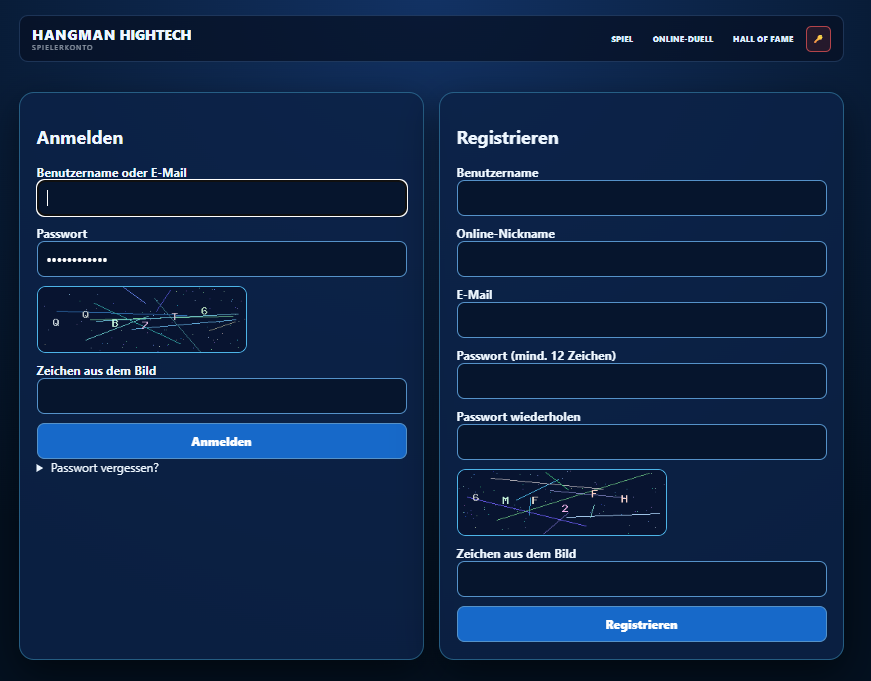This screenshot has height=681, width=871.
Task: Click the Anmelden heading text
Action: coord(80,138)
